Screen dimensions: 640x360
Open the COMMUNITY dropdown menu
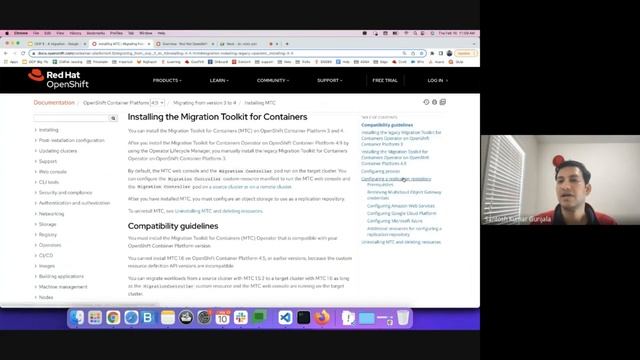(273, 80)
